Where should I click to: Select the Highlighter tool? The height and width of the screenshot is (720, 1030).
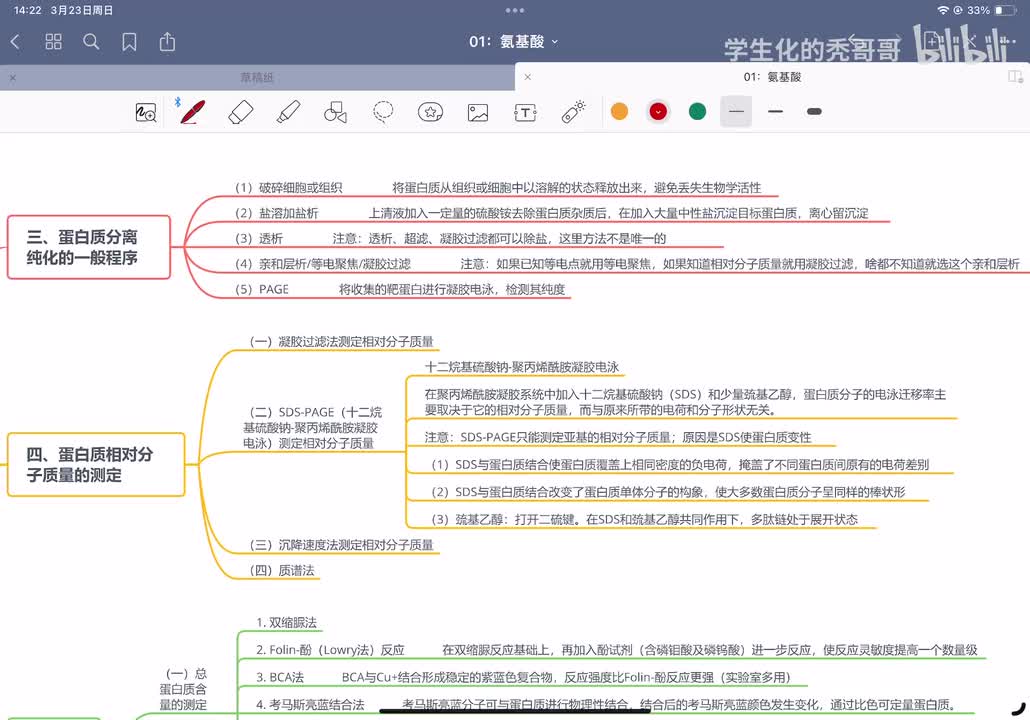click(288, 112)
